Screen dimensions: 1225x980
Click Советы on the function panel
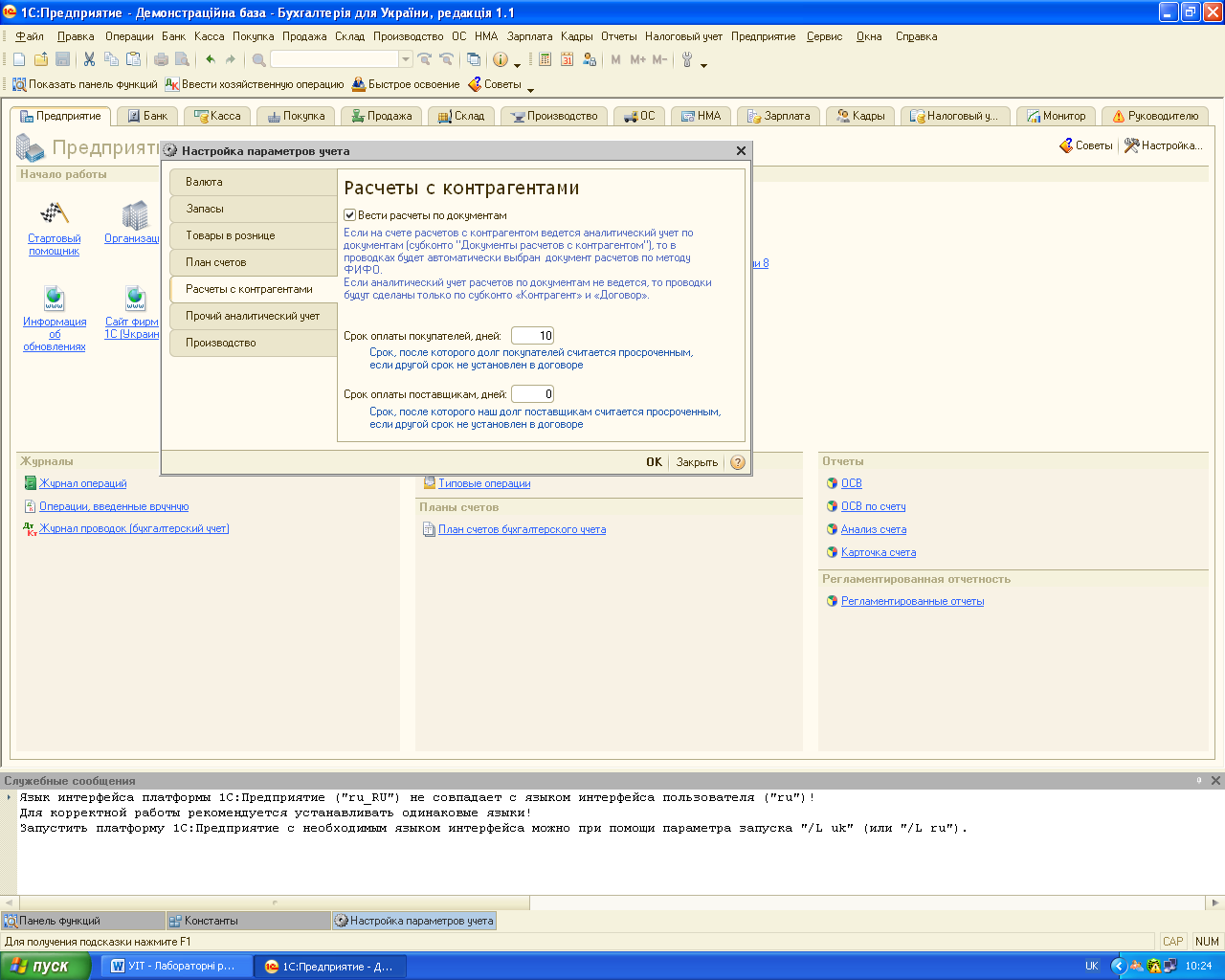(x=1086, y=145)
